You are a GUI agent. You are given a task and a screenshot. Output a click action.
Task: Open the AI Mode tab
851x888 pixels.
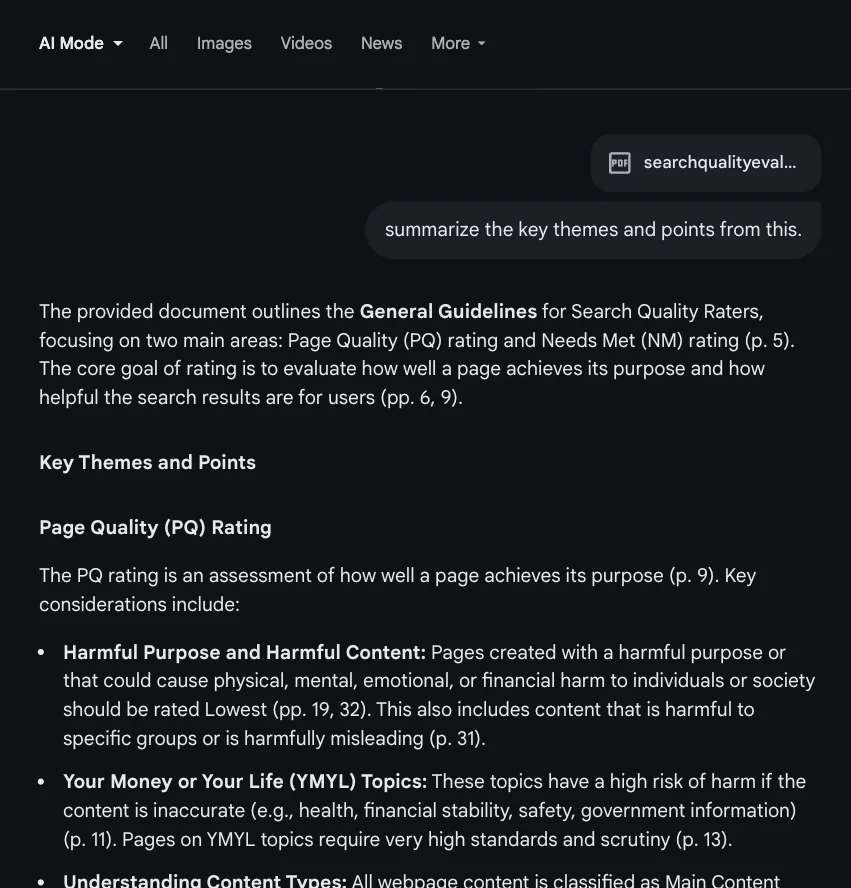tap(71, 43)
